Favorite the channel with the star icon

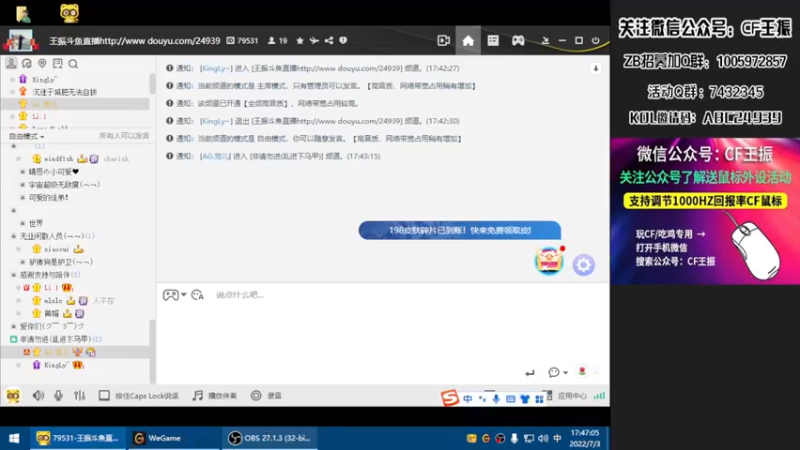click(x=300, y=40)
